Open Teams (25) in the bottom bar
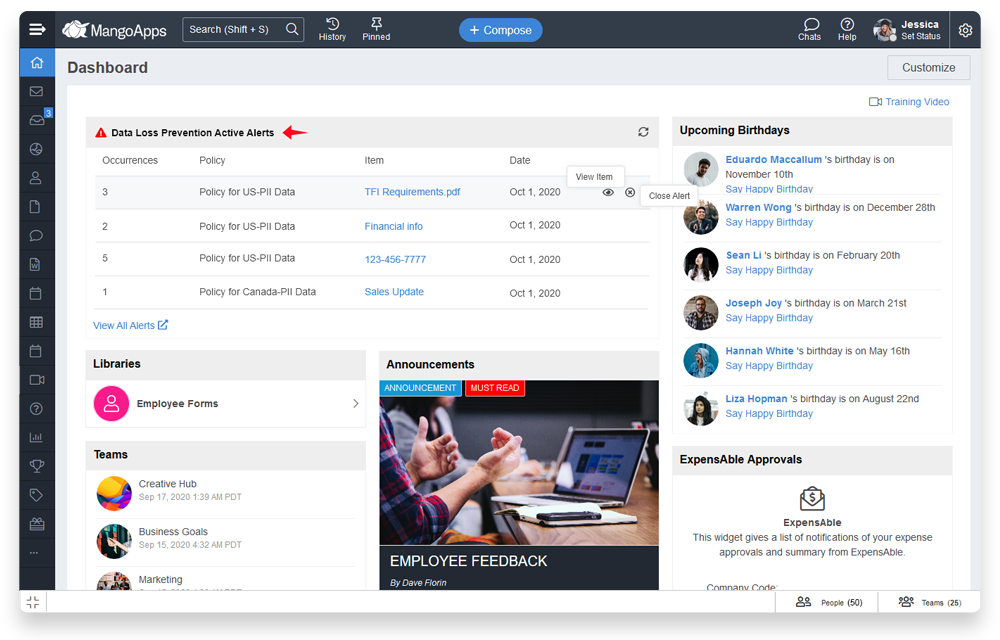The image size is (1000, 640). [929, 602]
